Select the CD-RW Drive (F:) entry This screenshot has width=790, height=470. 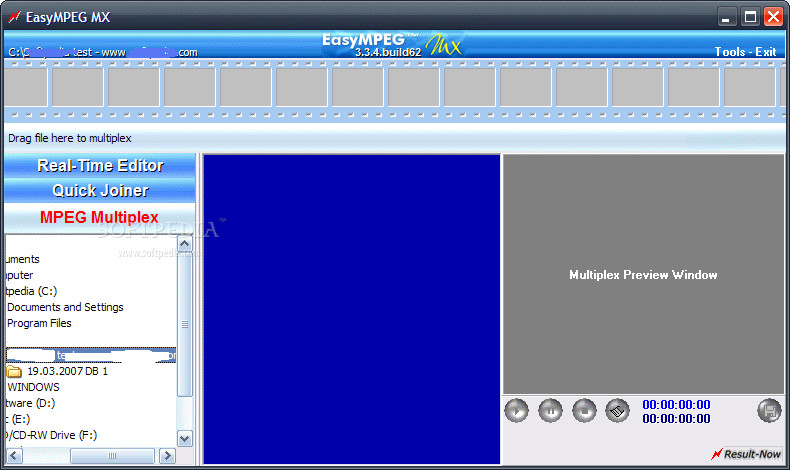pos(51,435)
